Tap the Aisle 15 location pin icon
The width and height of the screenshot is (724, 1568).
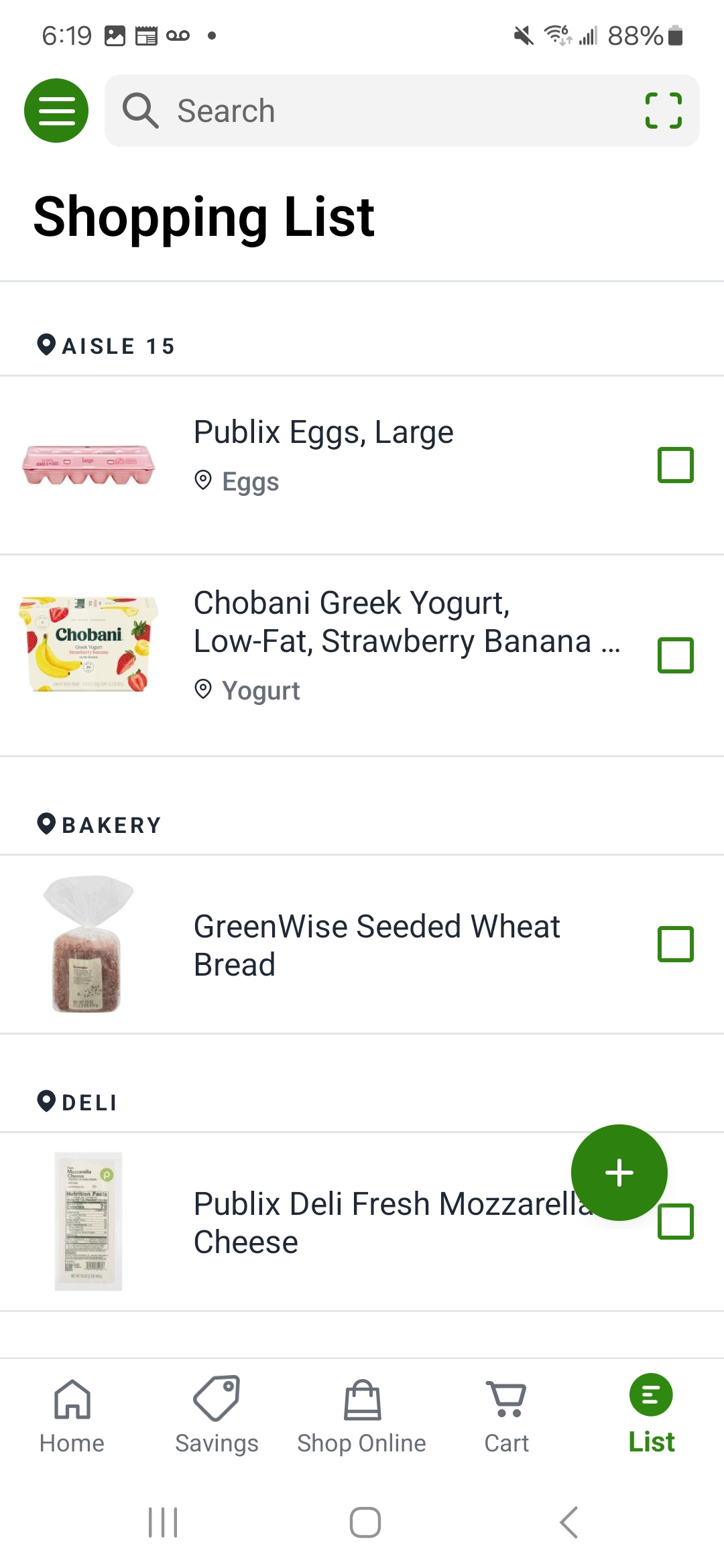(x=46, y=345)
